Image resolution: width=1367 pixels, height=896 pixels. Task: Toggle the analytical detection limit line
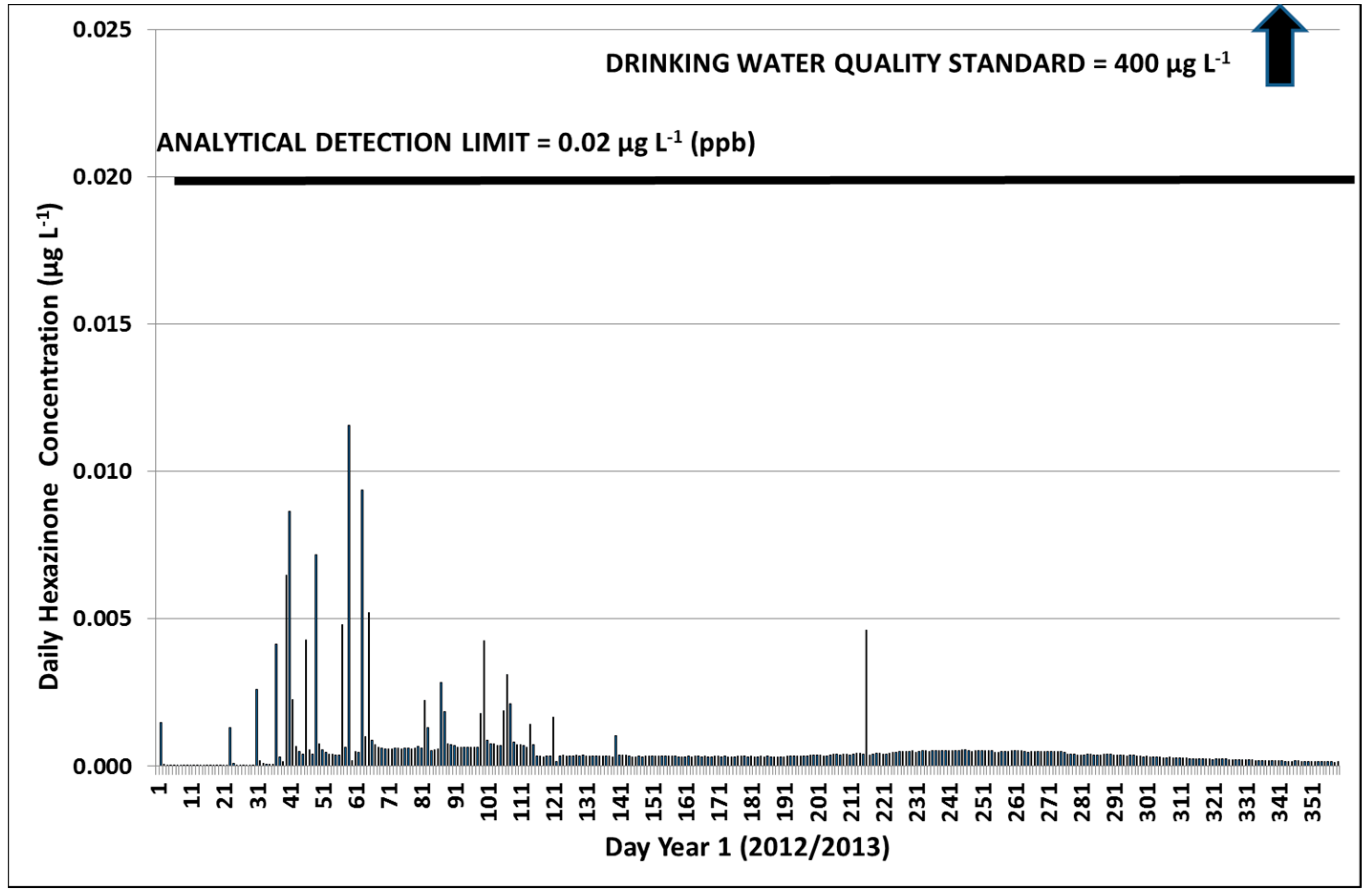(x=689, y=181)
